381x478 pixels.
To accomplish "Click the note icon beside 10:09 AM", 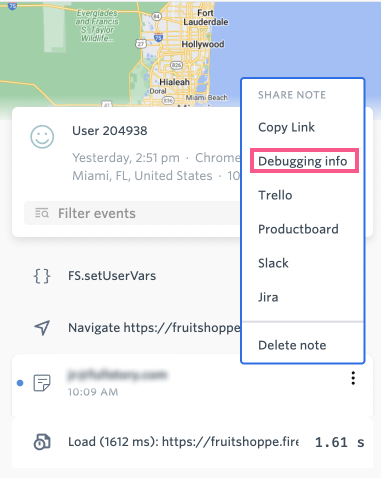I will coord(42,383).
